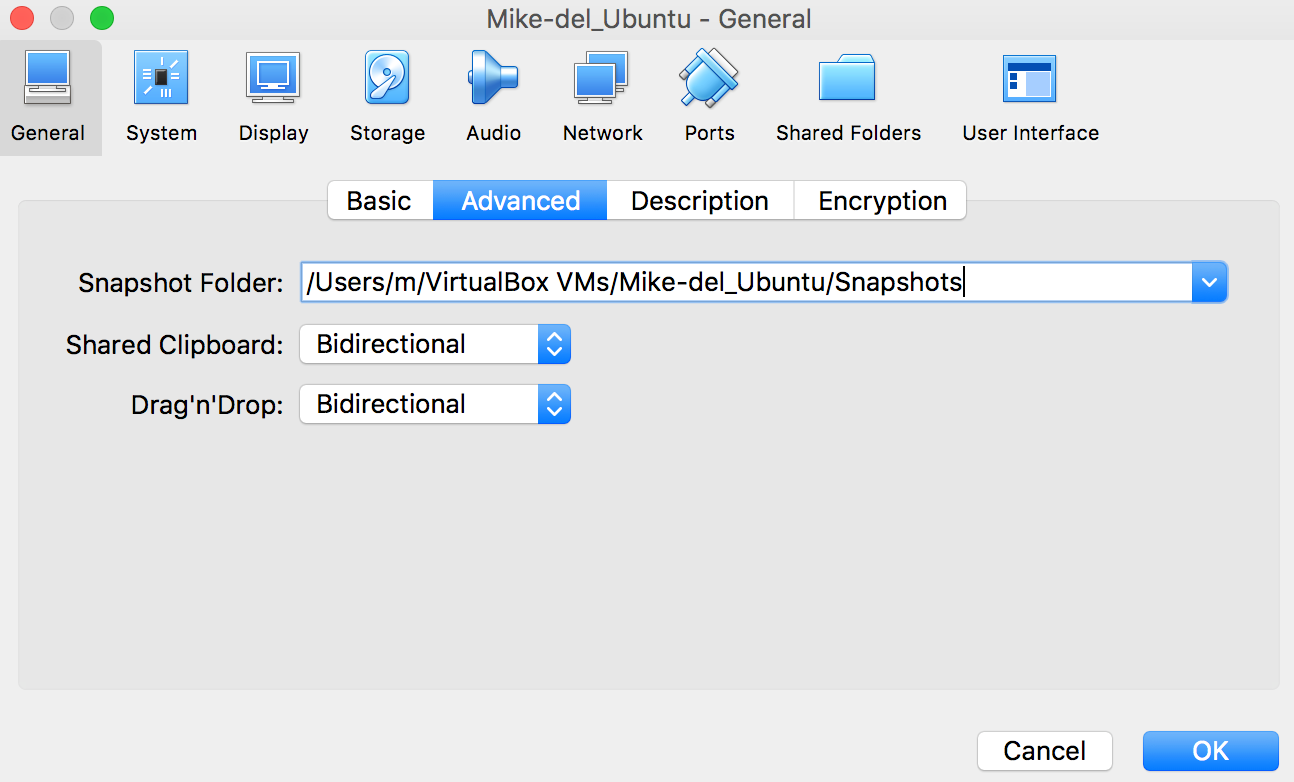
Task: Open the Storage settings page
Action: coord(387,95)
